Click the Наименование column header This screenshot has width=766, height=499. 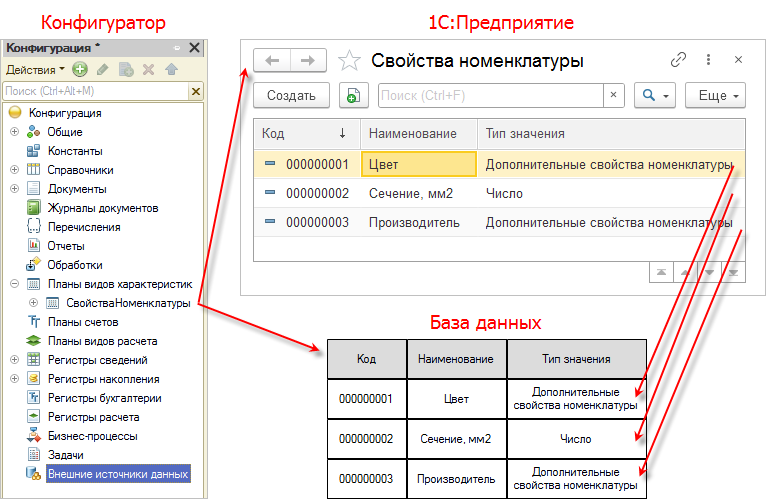419,133
